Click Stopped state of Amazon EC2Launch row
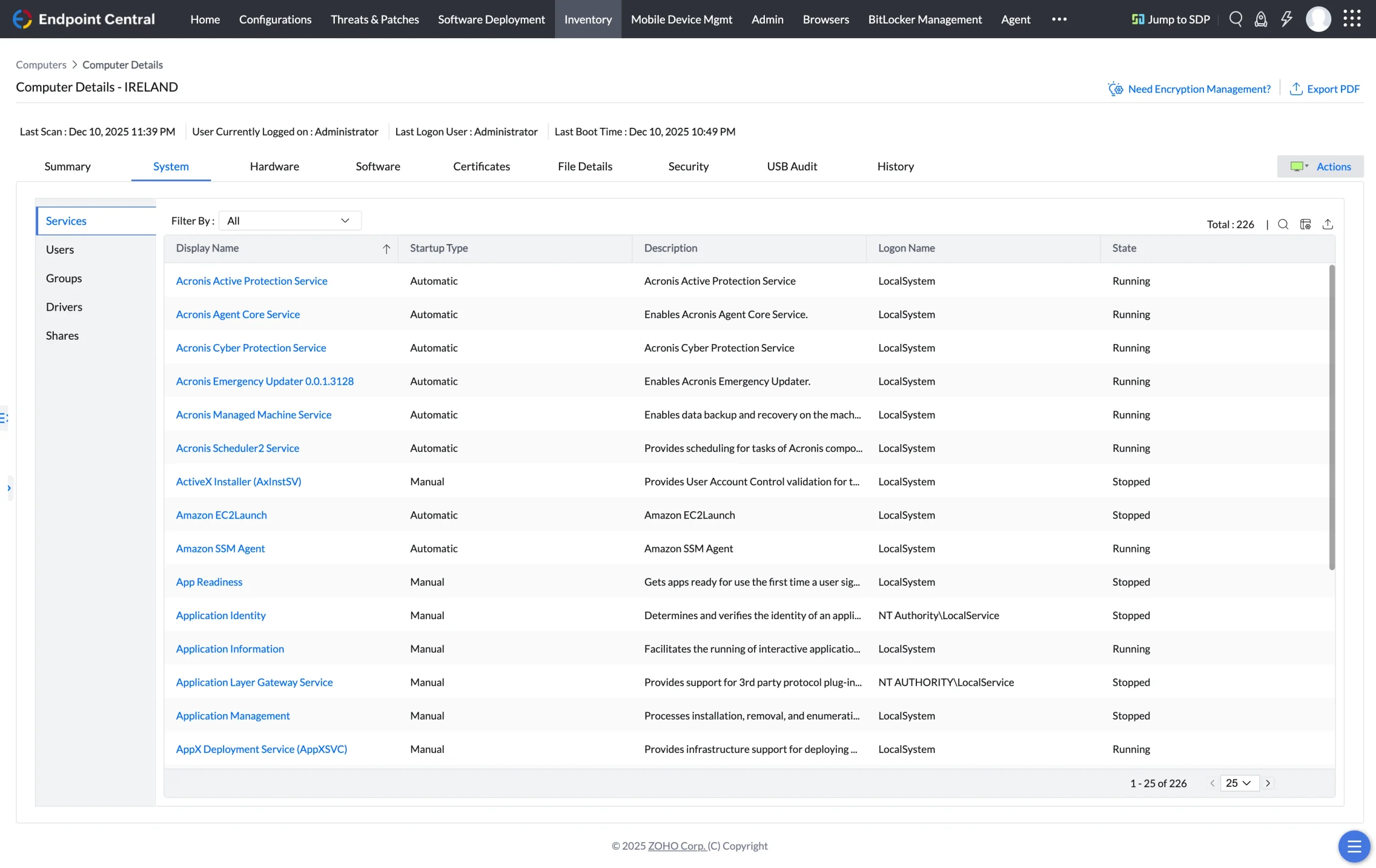1376x868 pixels. 1131,515
